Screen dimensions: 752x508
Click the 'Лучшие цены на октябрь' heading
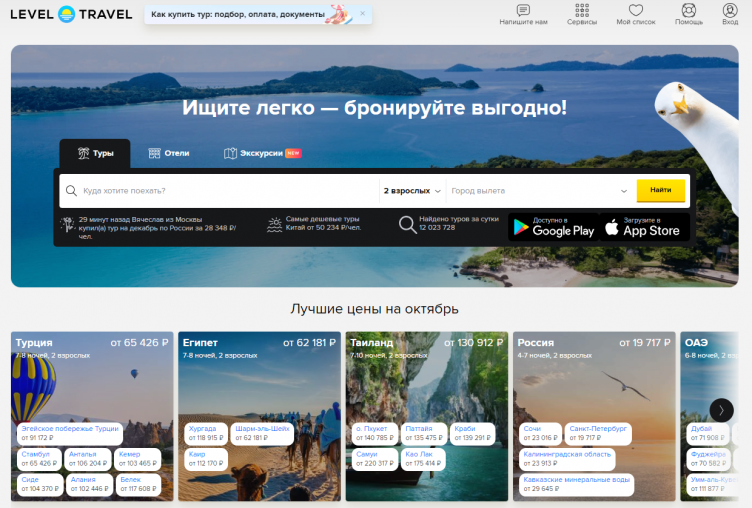pos(375,309)
